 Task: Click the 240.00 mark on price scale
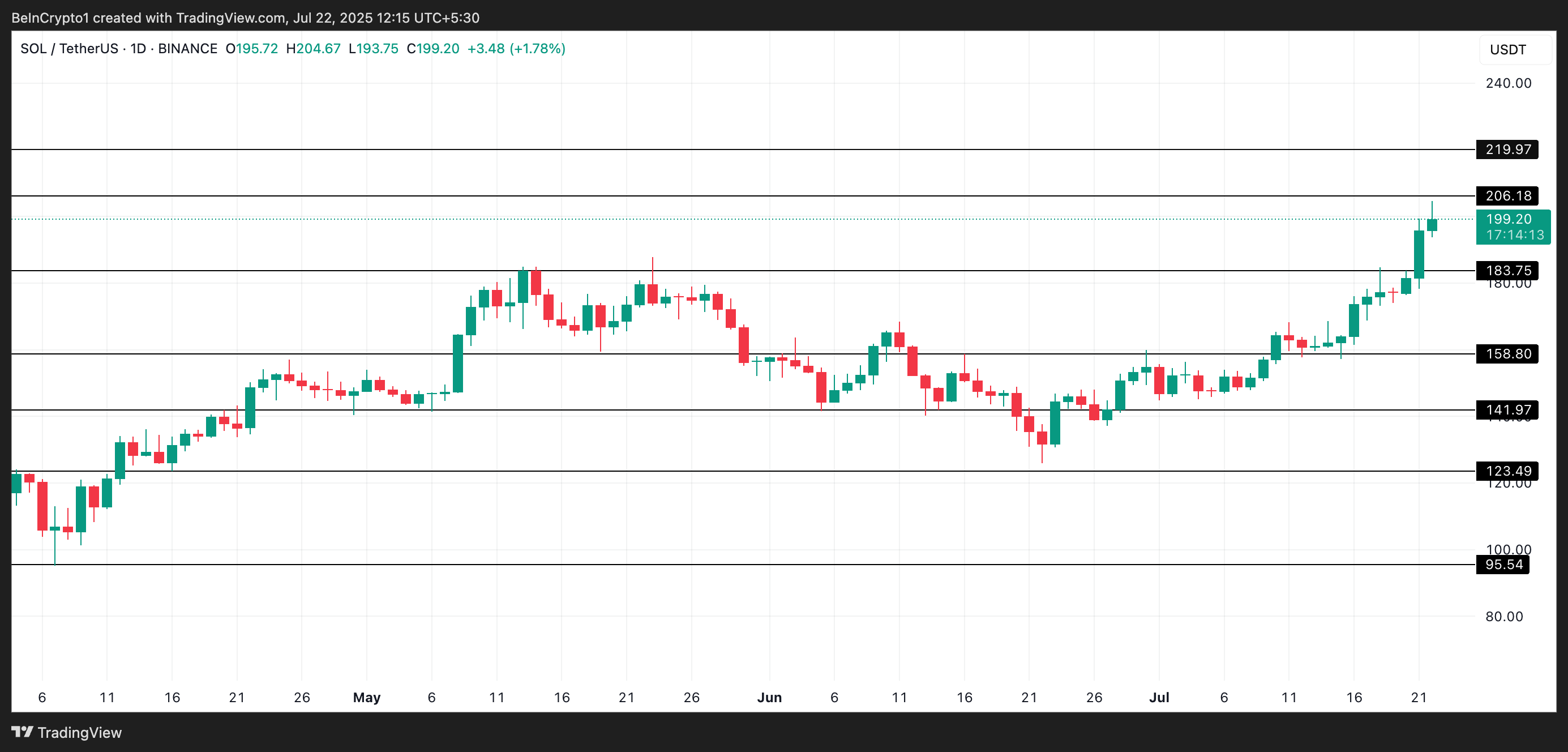coord(1508,83)
